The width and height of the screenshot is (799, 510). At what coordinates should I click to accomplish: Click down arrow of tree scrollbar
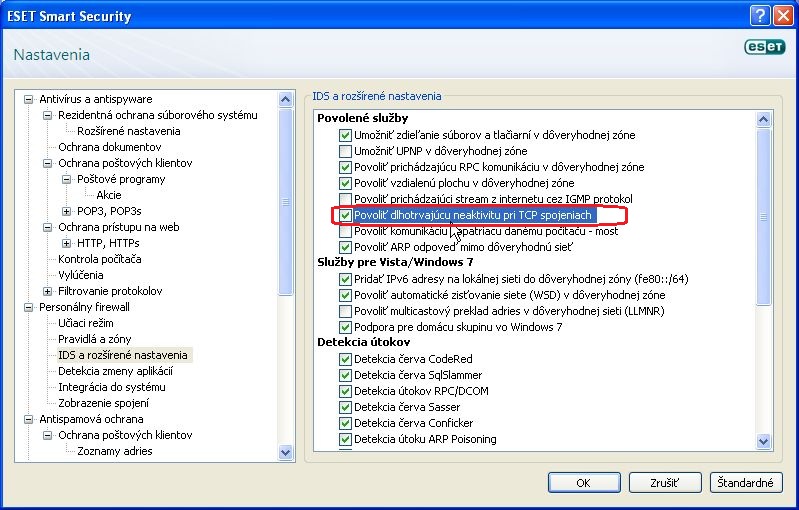coord(285,452)
